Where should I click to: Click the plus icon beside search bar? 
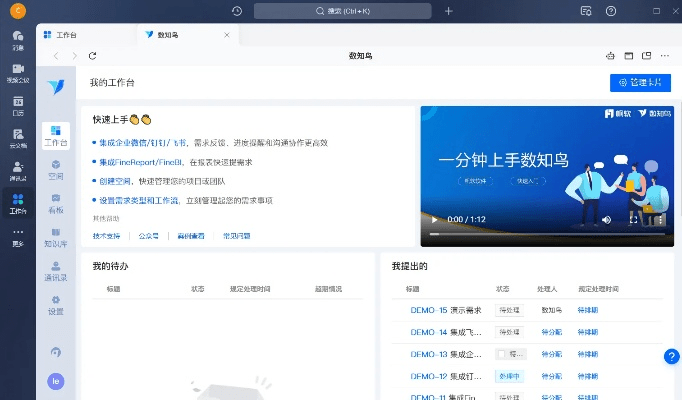(448, 11)
